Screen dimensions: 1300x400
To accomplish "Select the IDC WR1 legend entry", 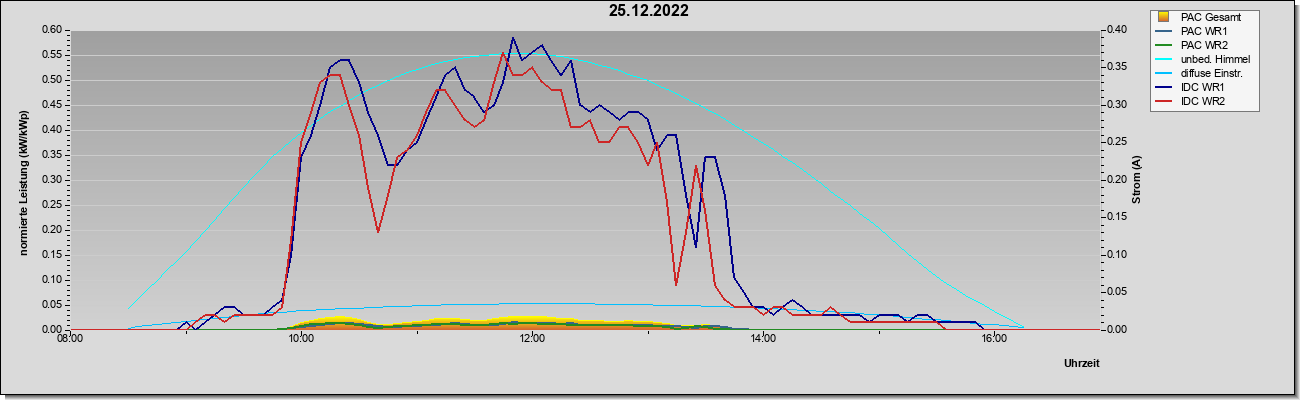I will coord(1203,87).
